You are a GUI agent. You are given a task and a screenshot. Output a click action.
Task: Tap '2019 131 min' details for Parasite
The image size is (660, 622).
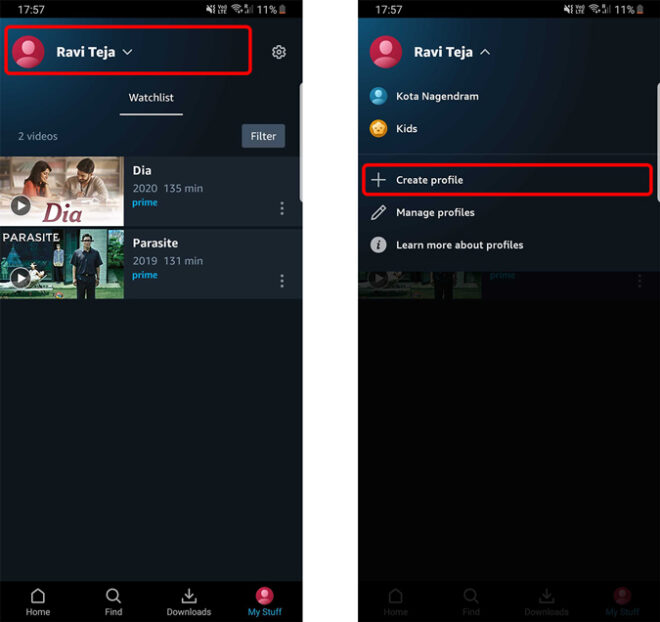click(x=168, y=261)
